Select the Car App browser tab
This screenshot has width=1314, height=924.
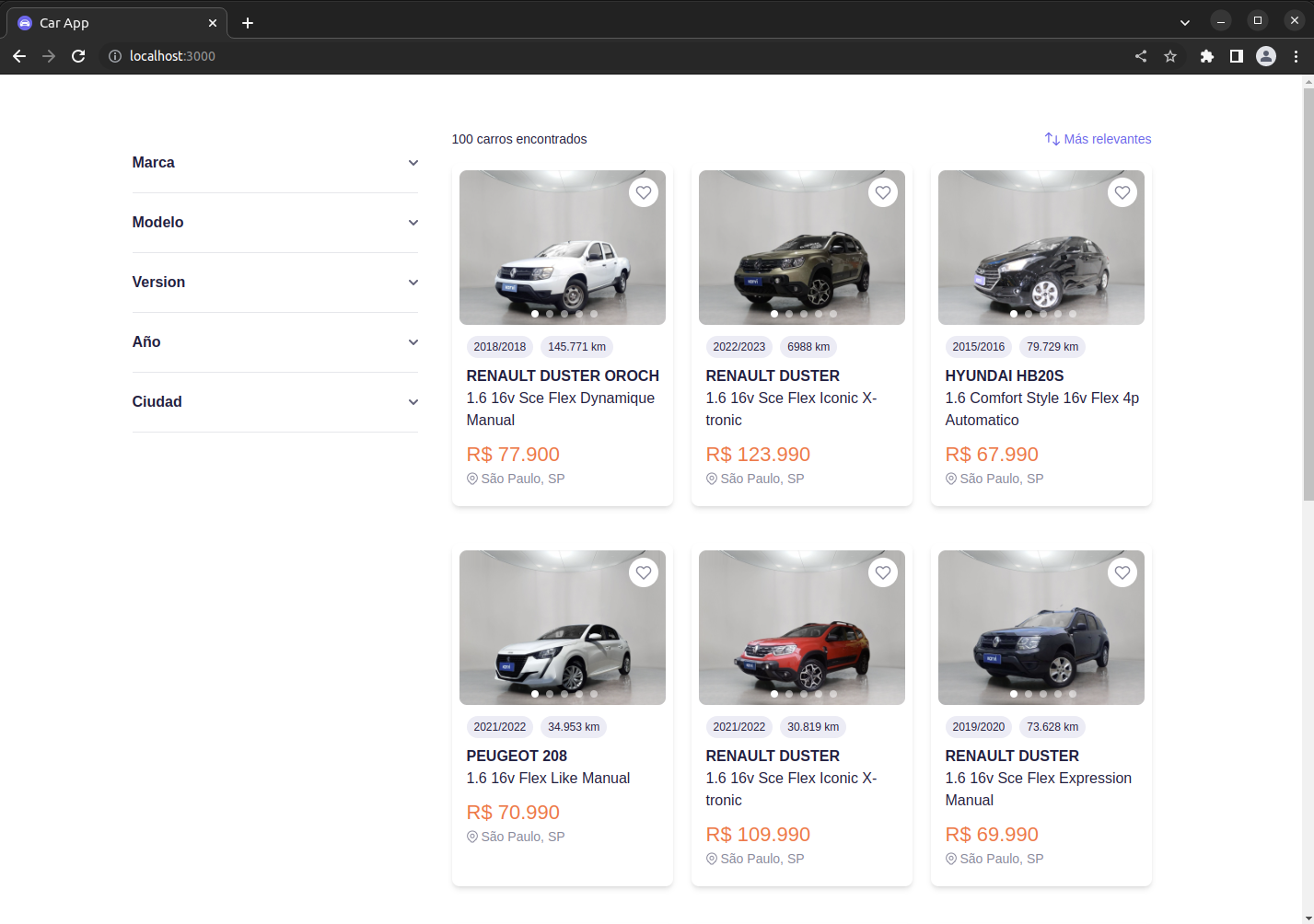[116, 23]
